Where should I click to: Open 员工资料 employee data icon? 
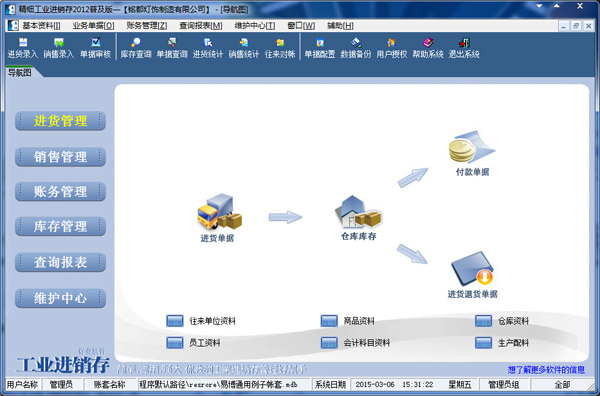[175, 342]
